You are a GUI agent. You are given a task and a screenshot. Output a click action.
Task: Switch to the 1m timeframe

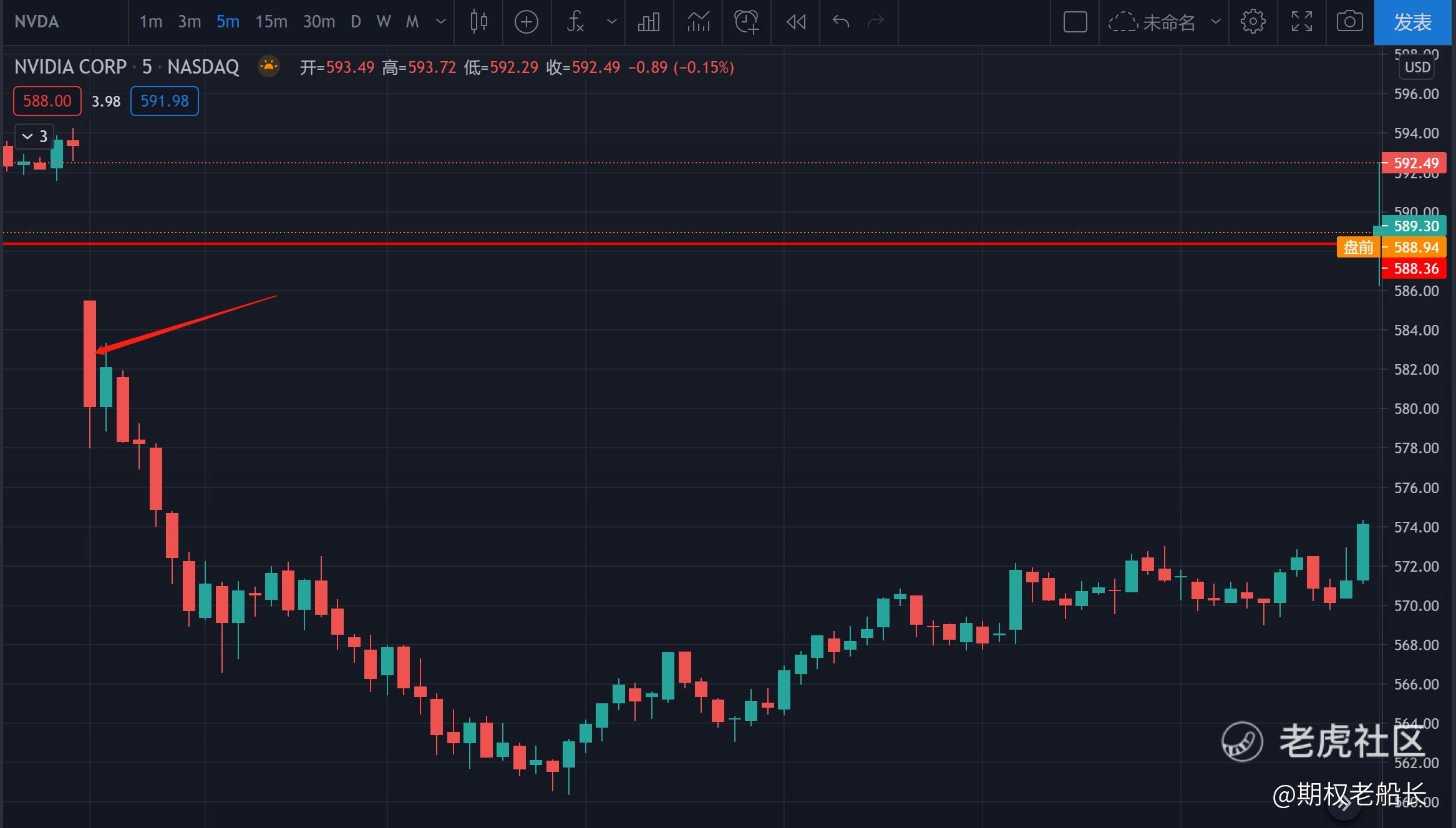tap(151, 22)
